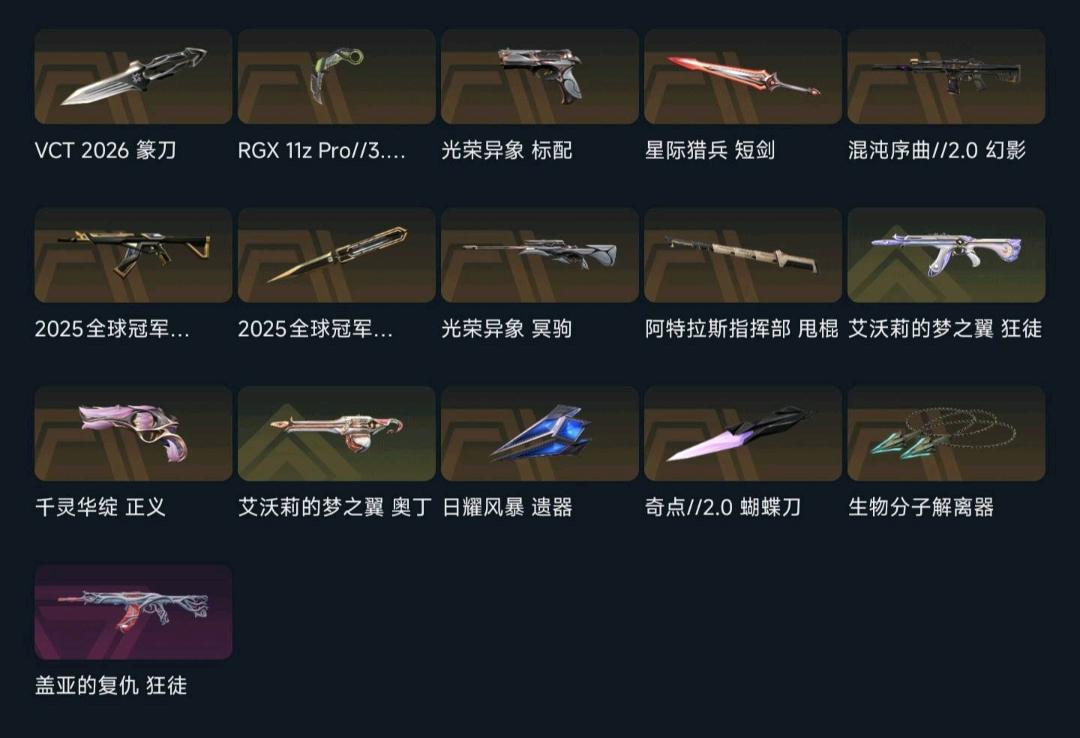Choose the 光荣异象 标配 pistol skin
The height and width of the screenshot is (738, 1080).
tap(539, 76)
